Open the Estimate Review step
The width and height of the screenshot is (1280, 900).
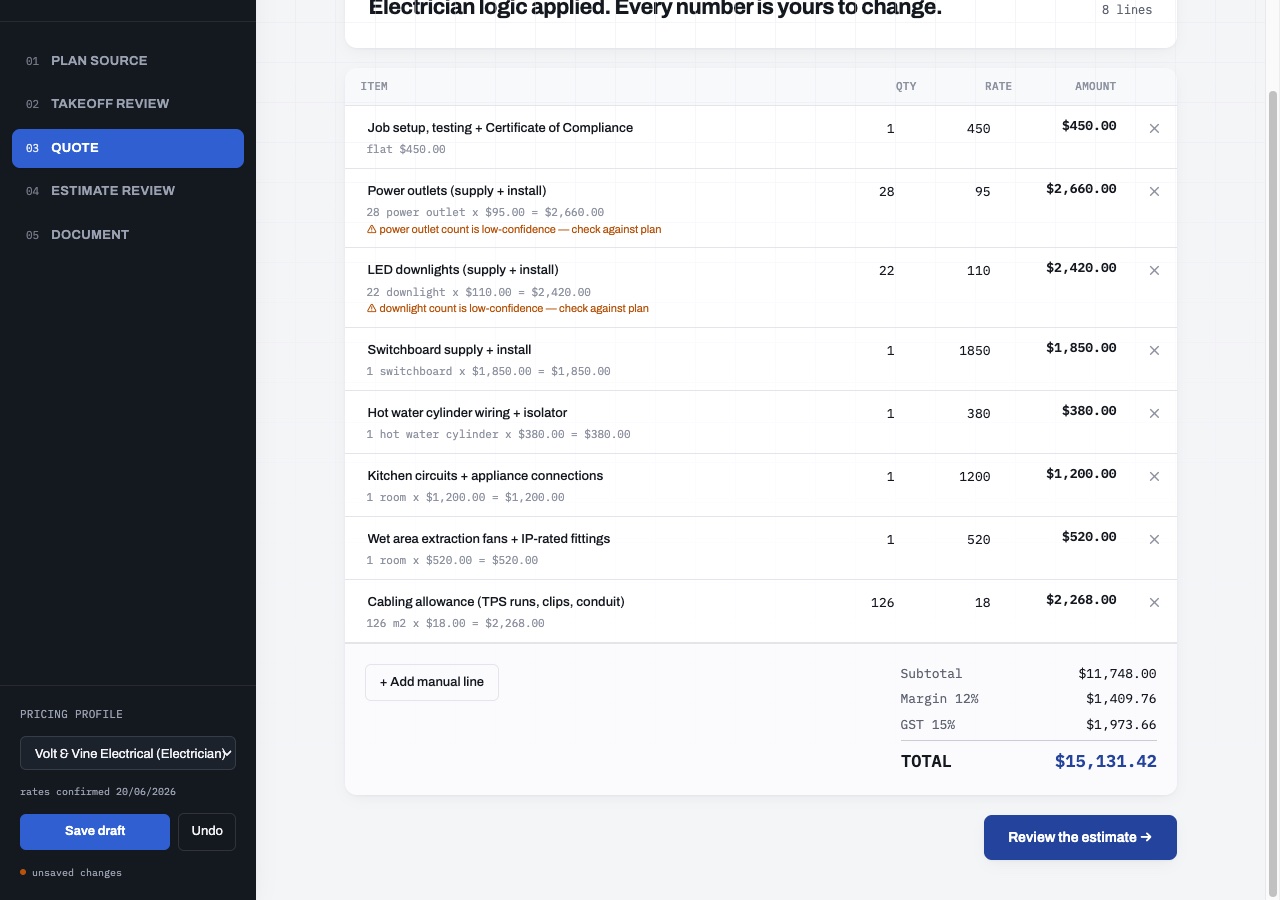point(128,191)
